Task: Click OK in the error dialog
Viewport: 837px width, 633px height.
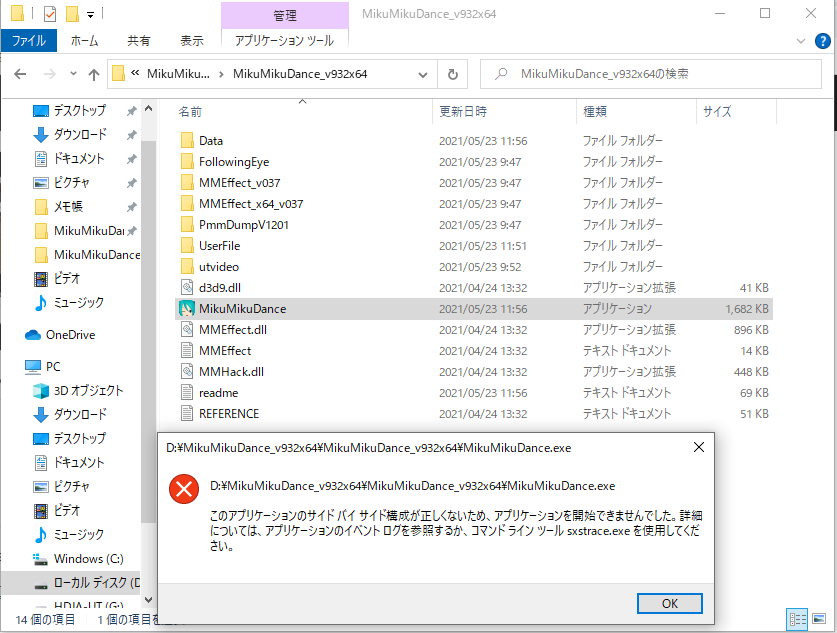Action: 669,603
